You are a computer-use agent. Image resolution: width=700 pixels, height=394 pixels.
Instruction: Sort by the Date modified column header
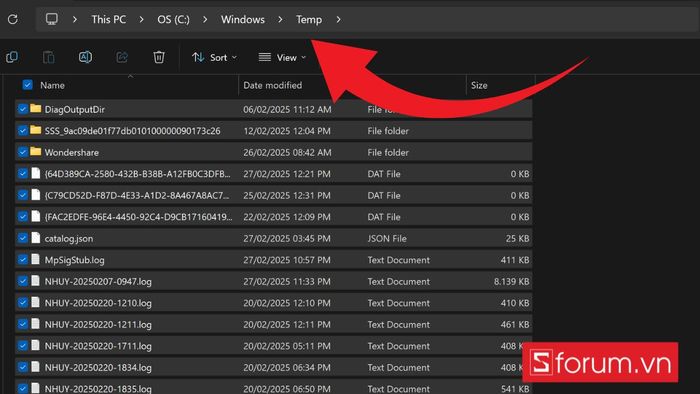click(272, 85)
